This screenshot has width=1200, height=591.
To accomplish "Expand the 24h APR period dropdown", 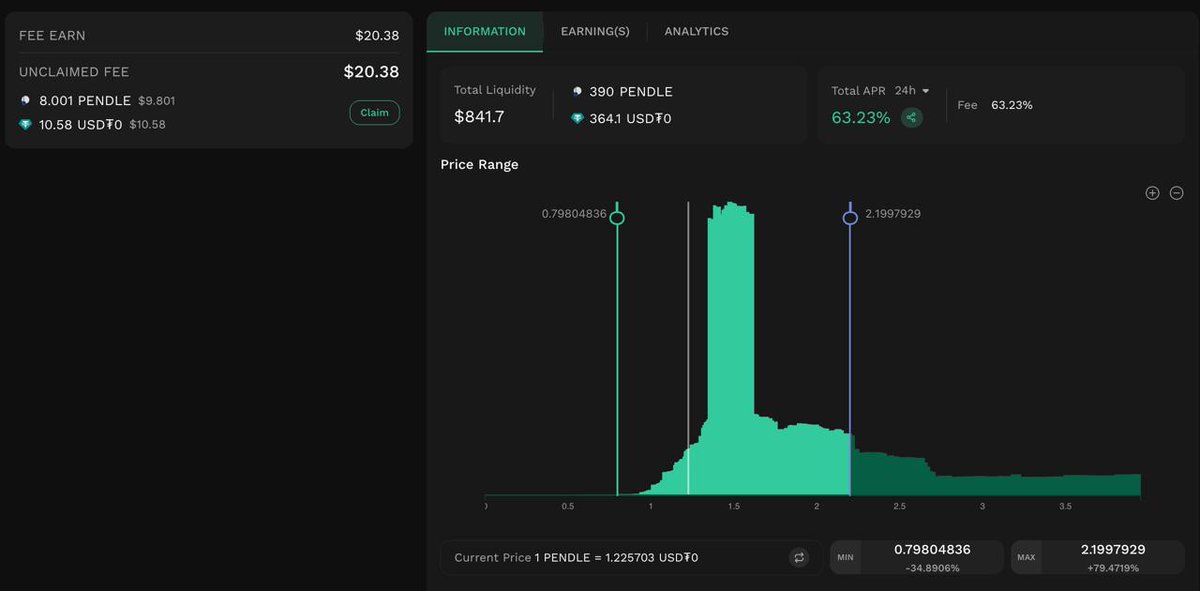I will click(912, 90).
